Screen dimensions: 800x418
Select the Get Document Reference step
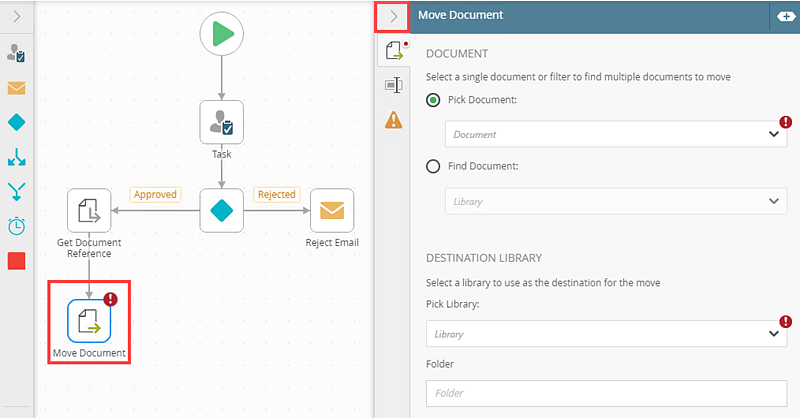click(89, 210)
